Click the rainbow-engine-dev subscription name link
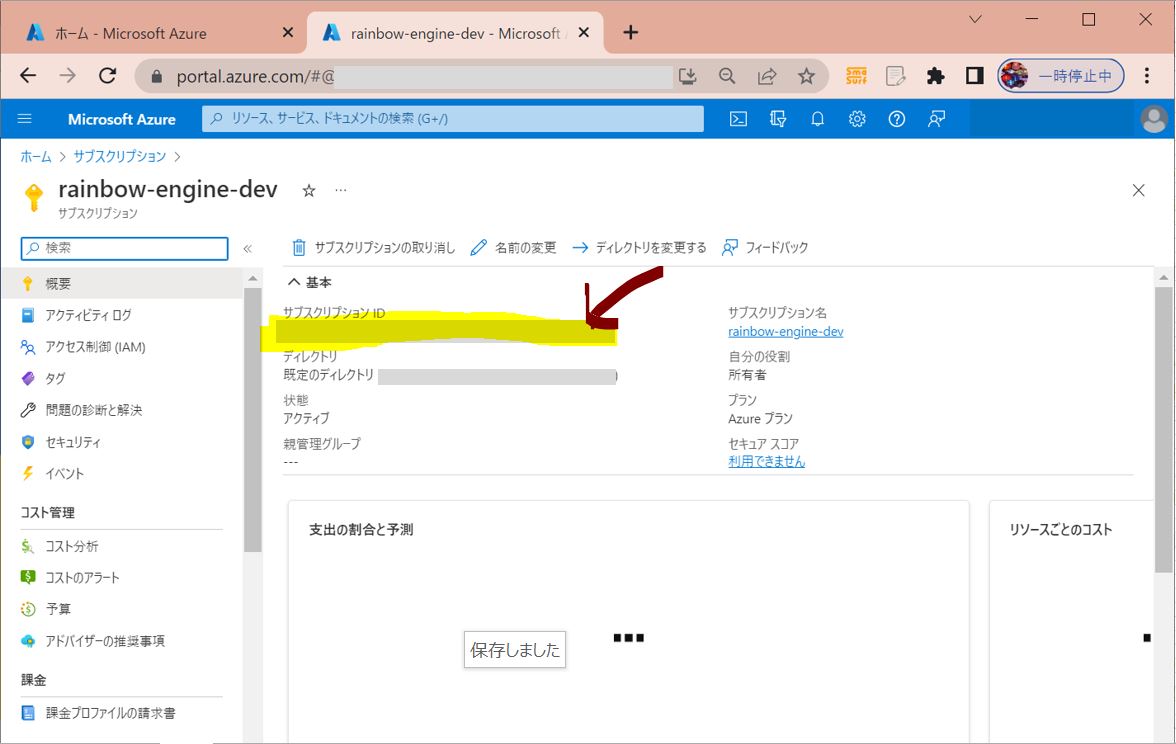Image resolution: width=1176 pixels, height=744 pixels. click(x=785, y=331)
